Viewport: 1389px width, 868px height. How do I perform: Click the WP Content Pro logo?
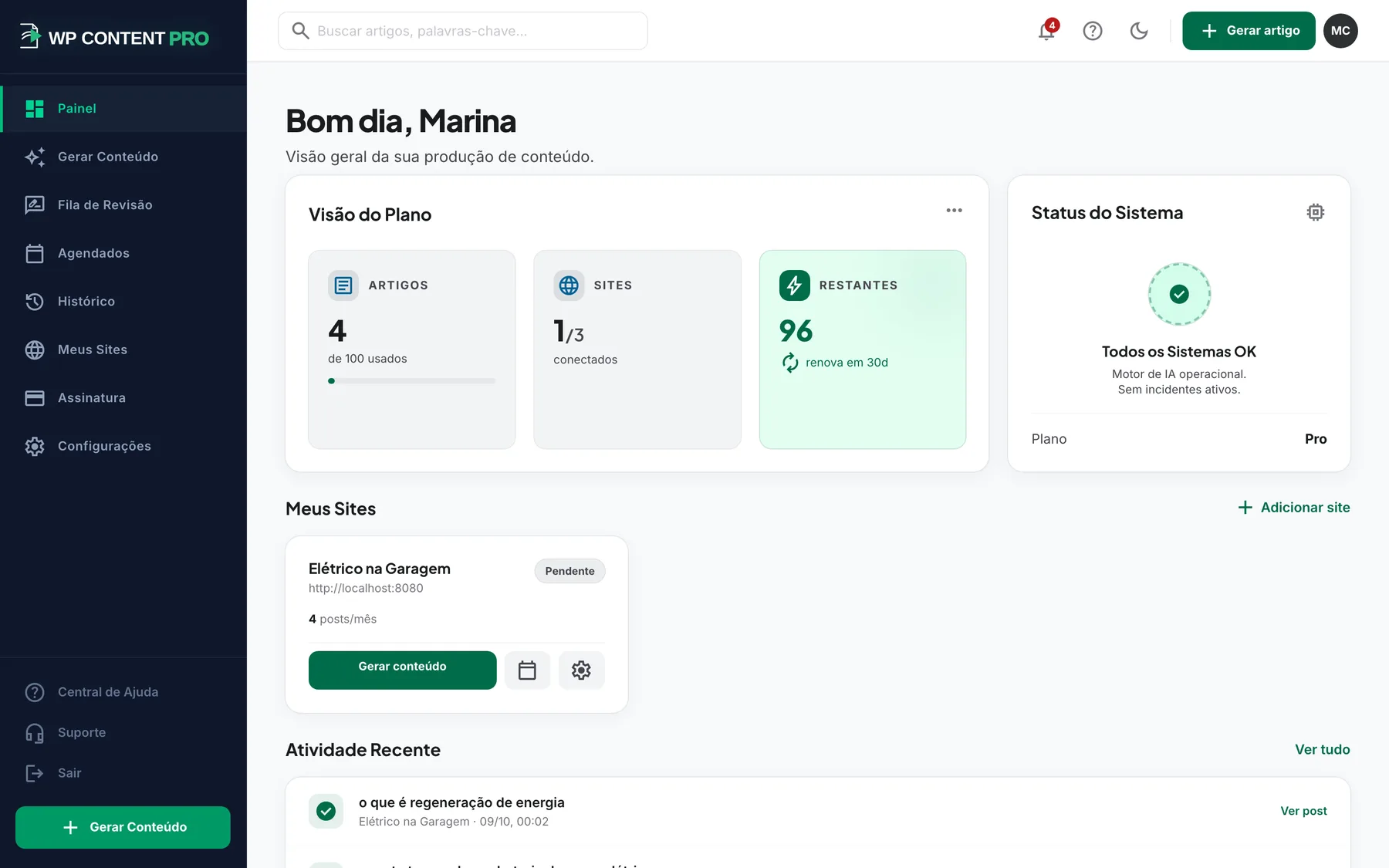coord(113,36)
